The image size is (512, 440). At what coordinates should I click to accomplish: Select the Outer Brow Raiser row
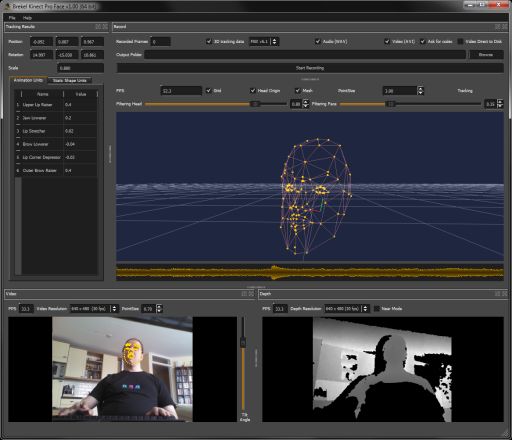point(56,170)
